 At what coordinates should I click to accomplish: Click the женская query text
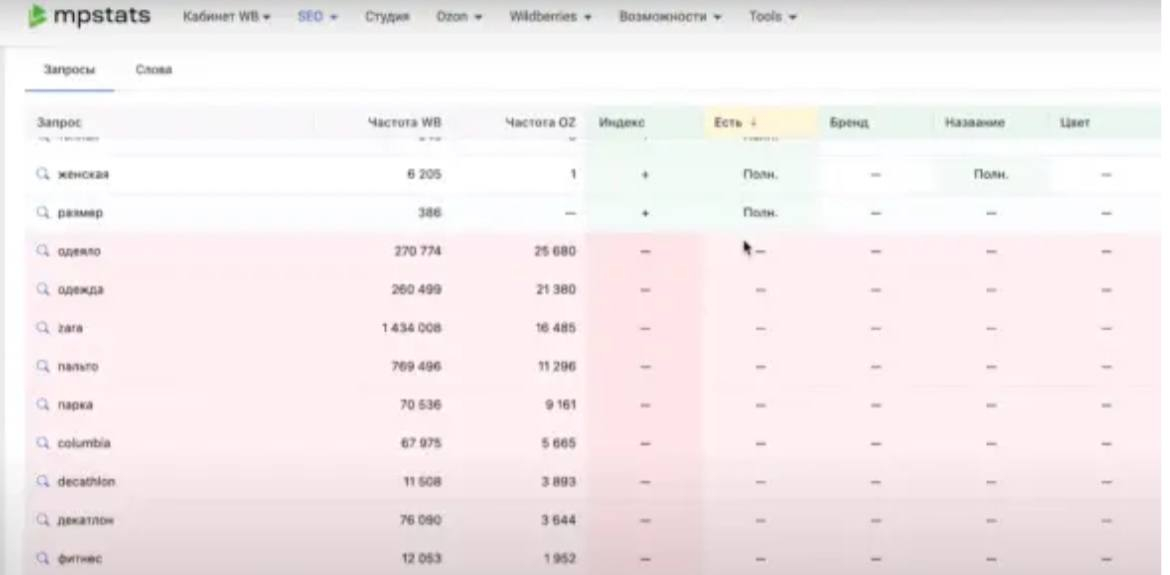tap(84, 174)
